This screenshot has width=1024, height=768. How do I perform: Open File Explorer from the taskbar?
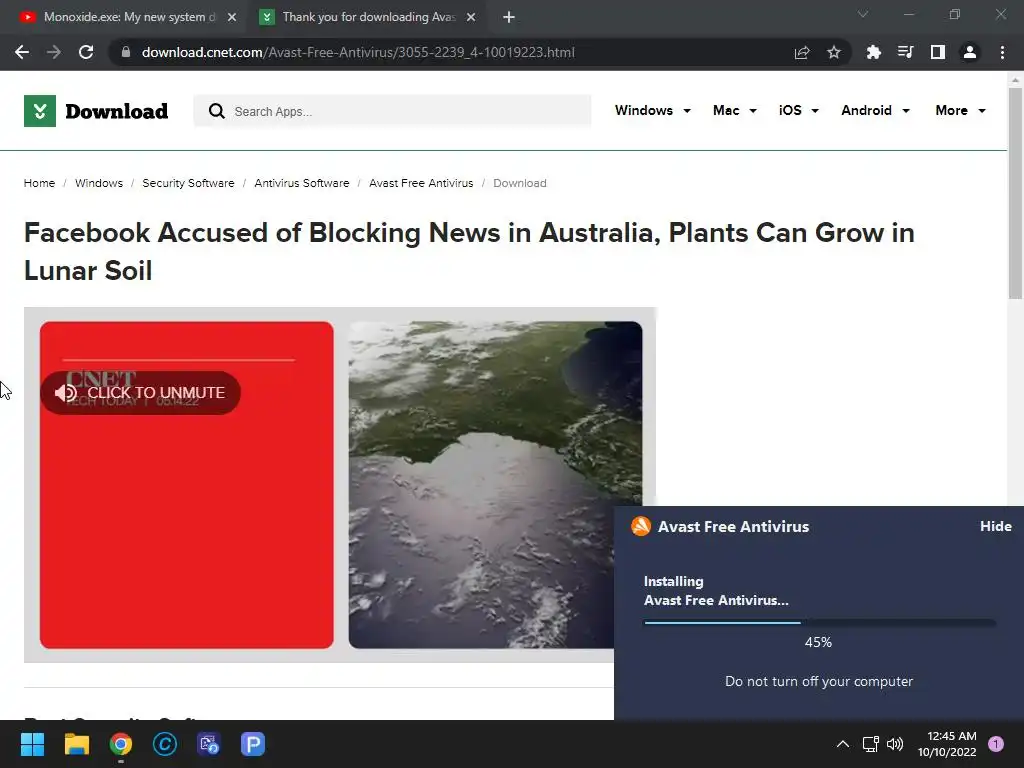[x=76, y=744]
